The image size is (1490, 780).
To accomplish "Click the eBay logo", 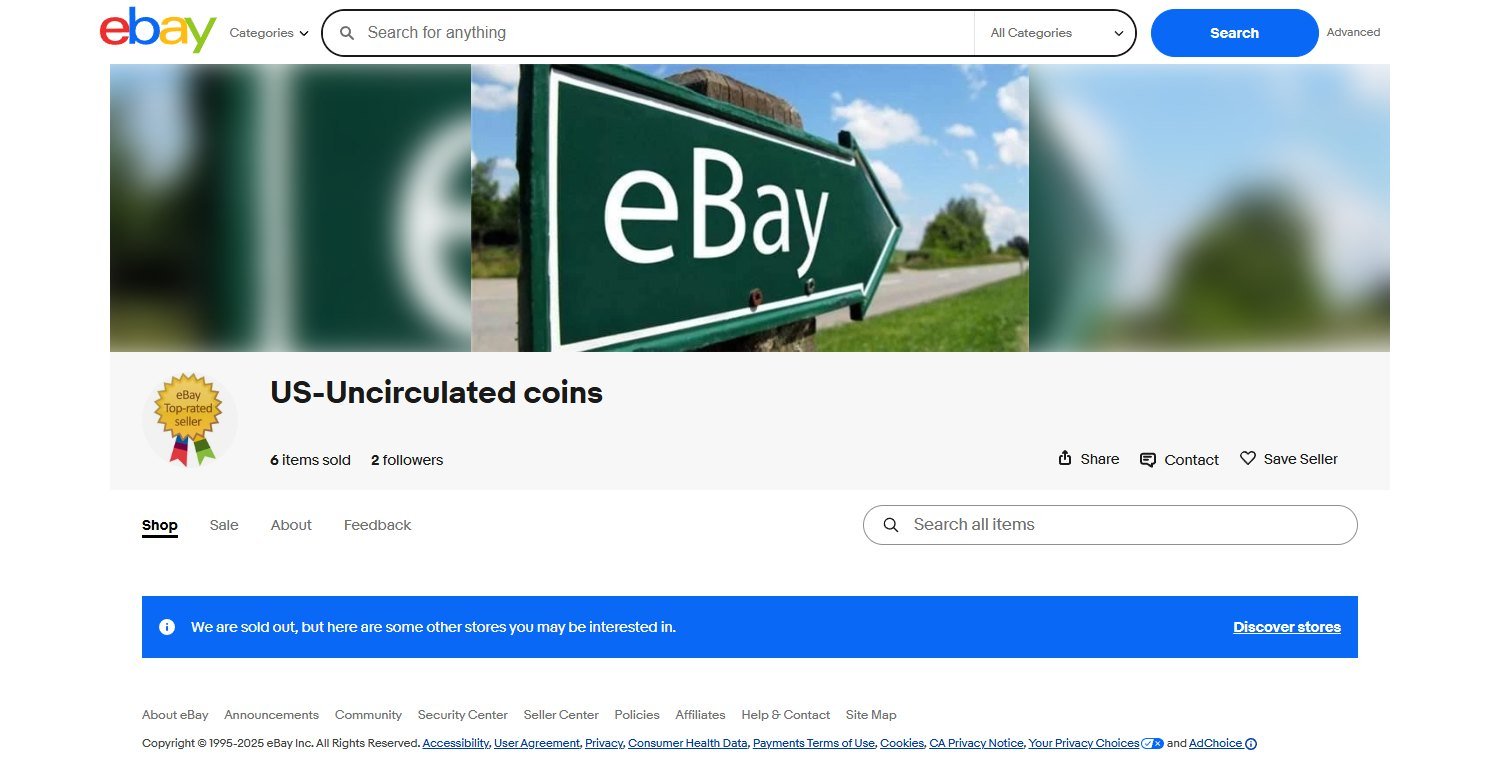I will pyautogui.click(x=158, y=30).
